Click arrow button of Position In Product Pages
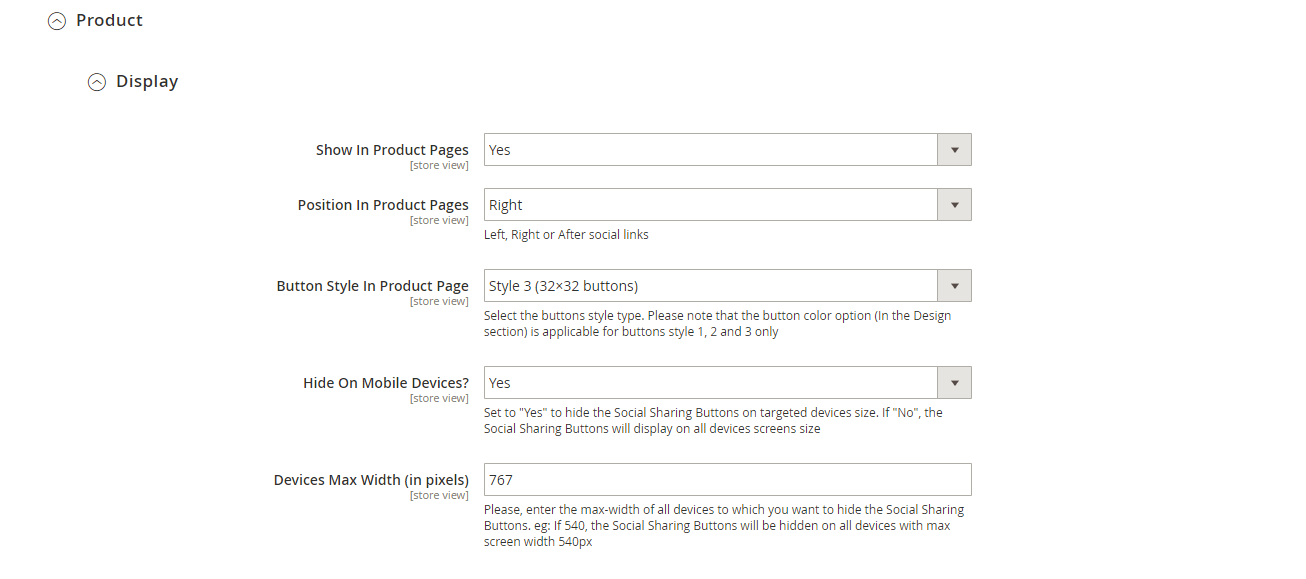The height and width of the screenshot is (579, 1306). pos(954,205)
